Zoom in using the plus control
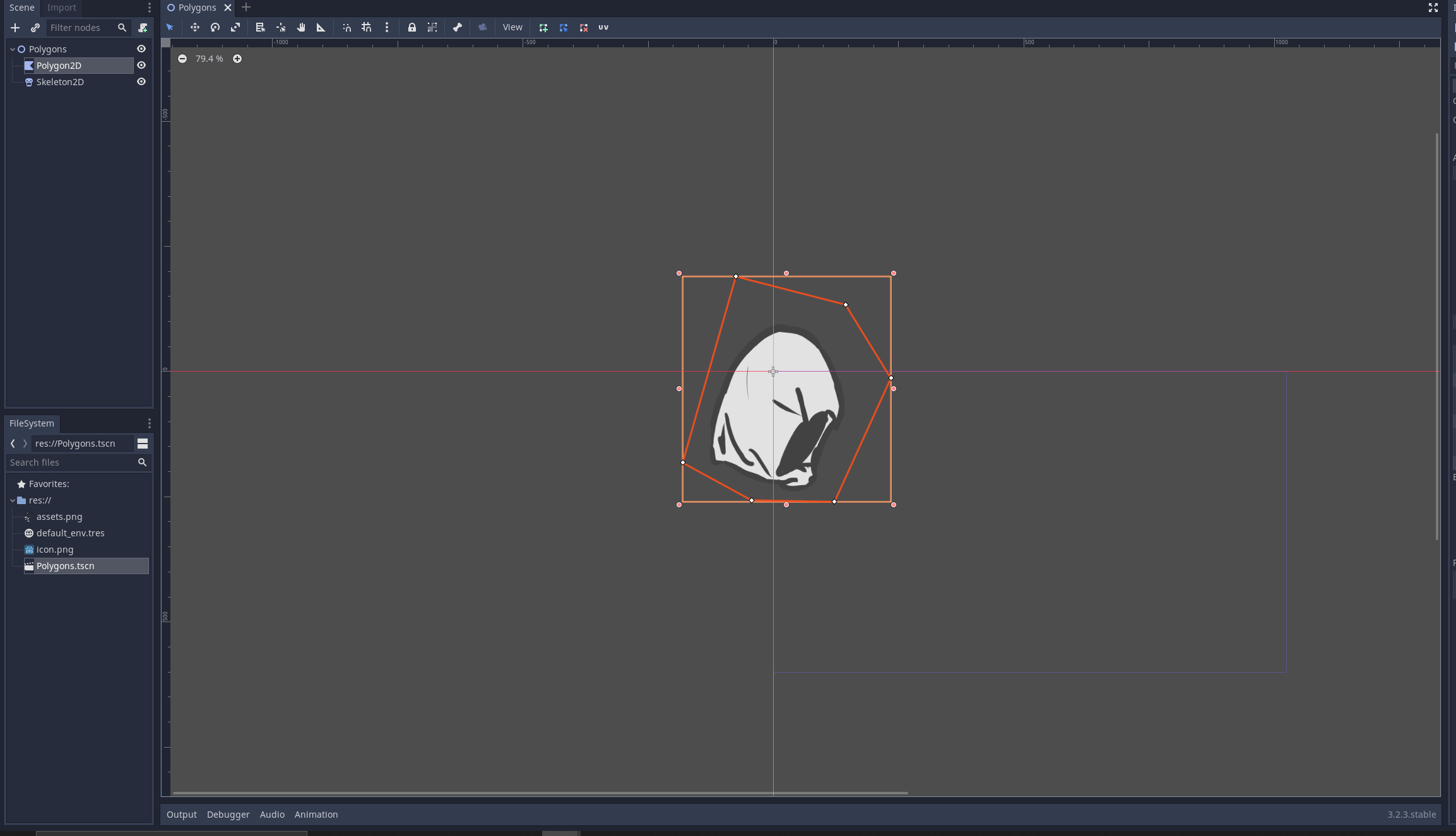This screenshot has width=1456, height=836. tap(237, 58)
